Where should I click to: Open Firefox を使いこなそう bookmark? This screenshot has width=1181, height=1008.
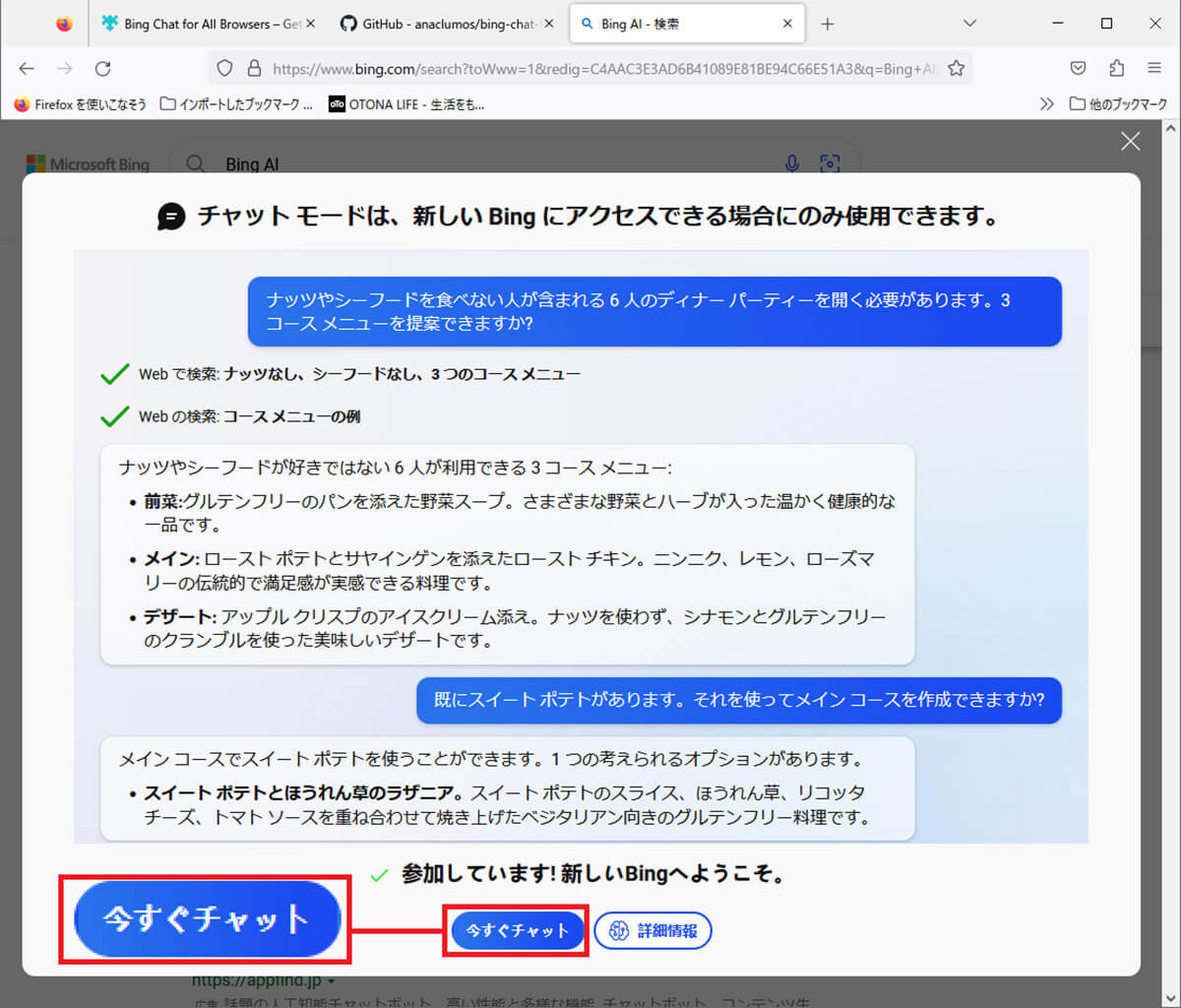pos(81,103)
